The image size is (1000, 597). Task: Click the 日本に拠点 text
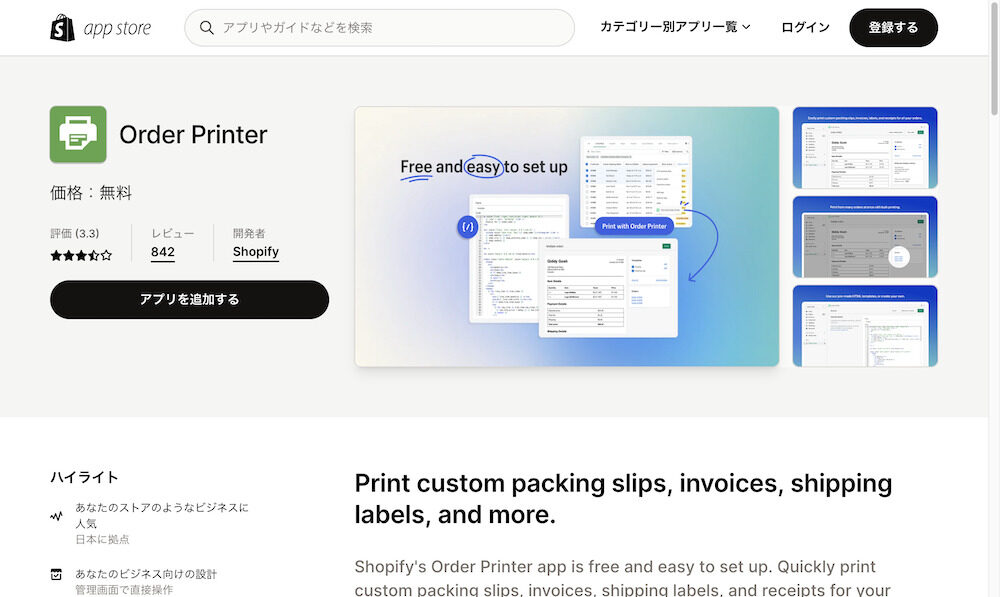(x=102, y=539)
